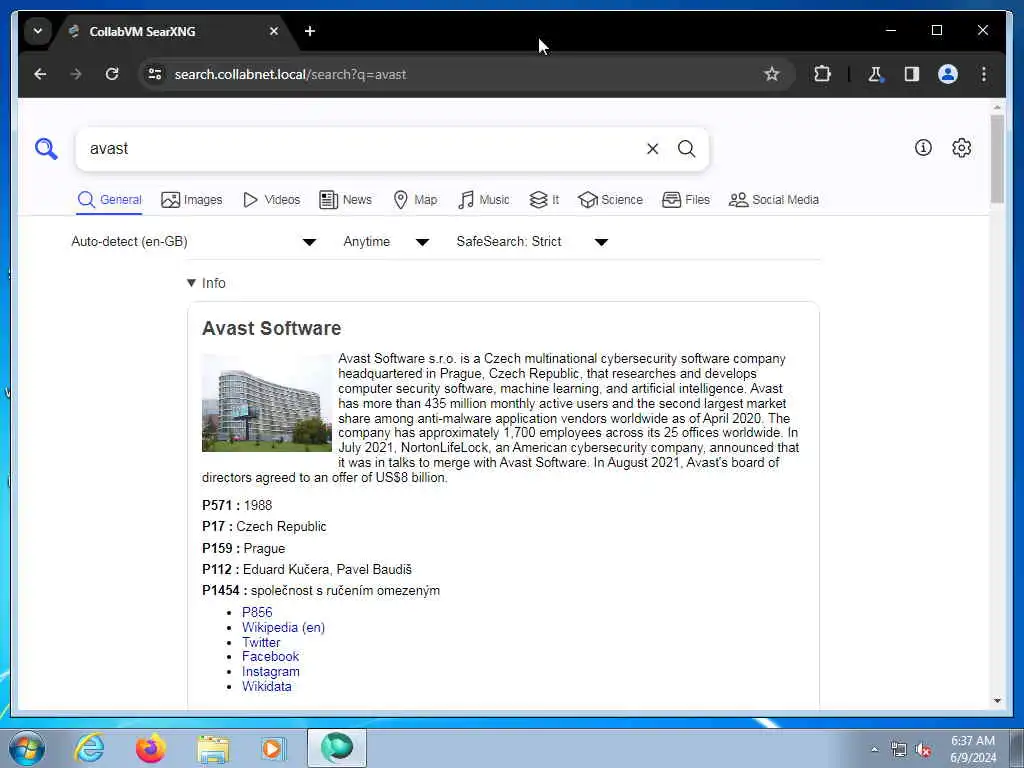Open the site information icon in address bar

pos(155,74)
